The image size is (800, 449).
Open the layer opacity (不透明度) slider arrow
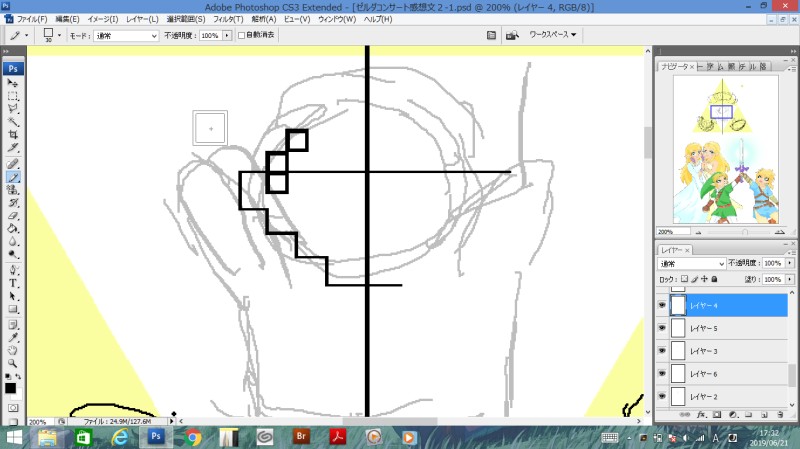coord(790,263)
